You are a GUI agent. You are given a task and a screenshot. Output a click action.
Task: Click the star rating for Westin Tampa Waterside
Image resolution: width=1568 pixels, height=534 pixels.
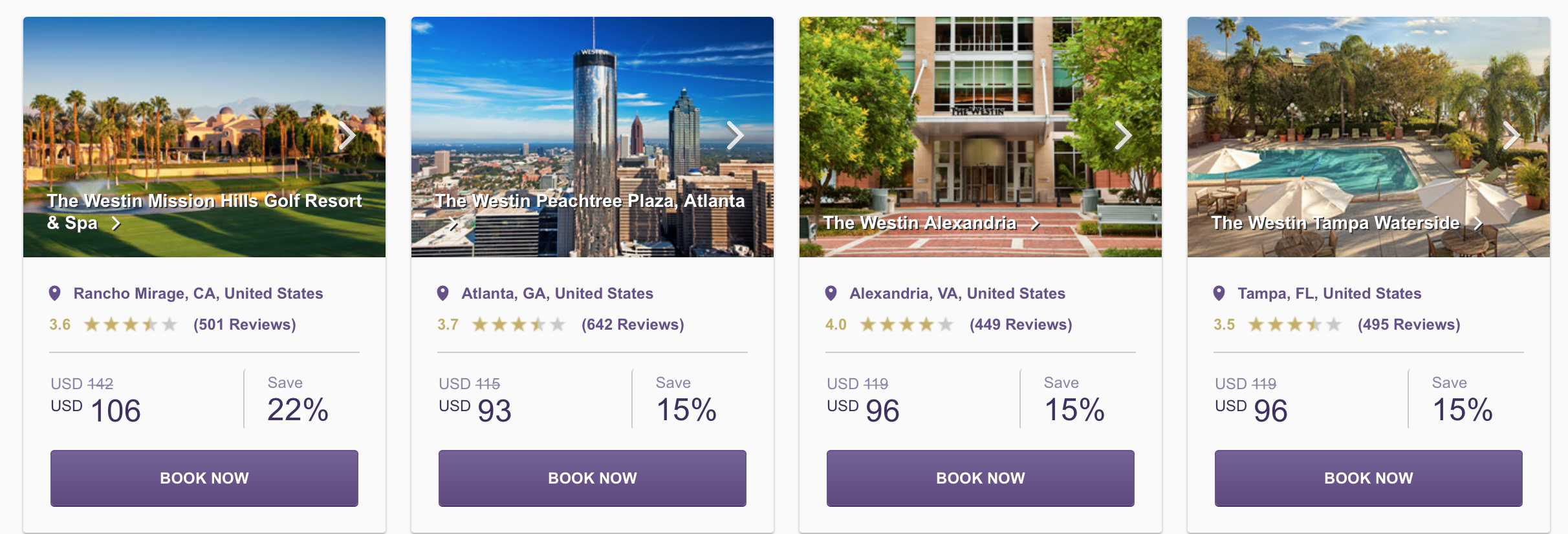tap(1295, 325)
